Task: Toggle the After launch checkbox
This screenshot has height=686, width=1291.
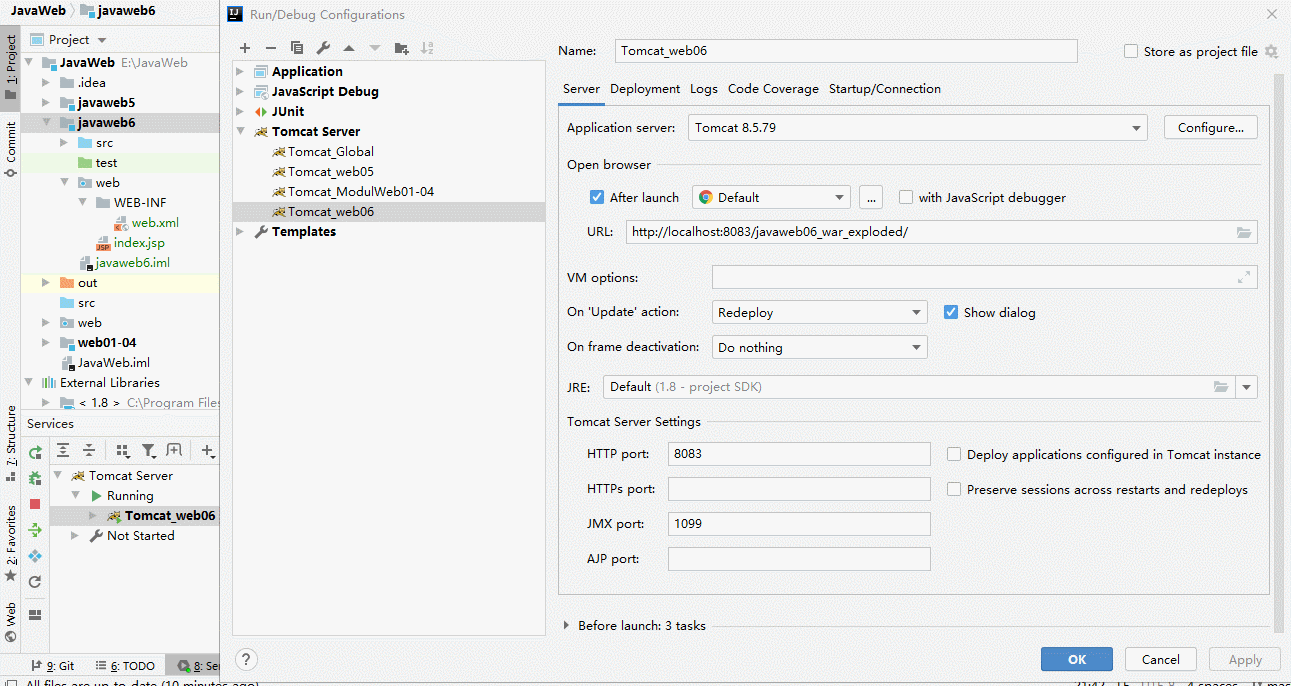Action: (597, 197)
